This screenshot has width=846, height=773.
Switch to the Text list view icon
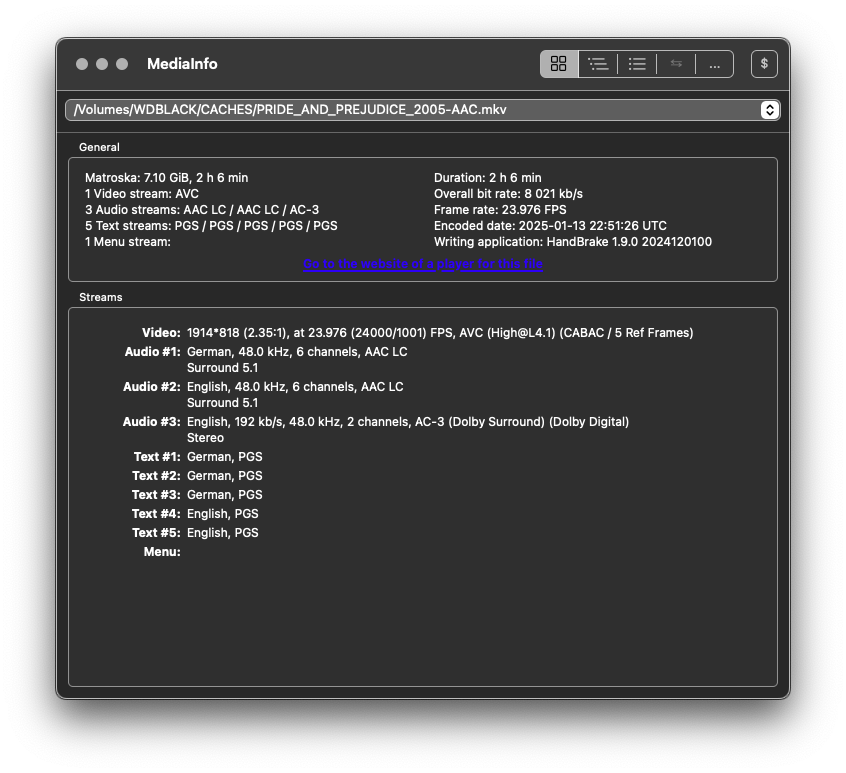(637, 64)
